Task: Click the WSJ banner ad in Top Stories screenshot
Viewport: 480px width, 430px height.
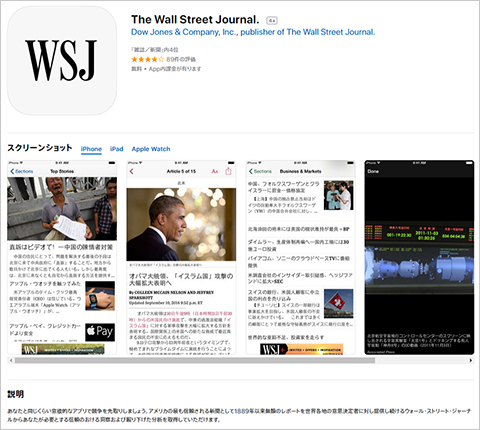Action: click(x=63, y=349)
